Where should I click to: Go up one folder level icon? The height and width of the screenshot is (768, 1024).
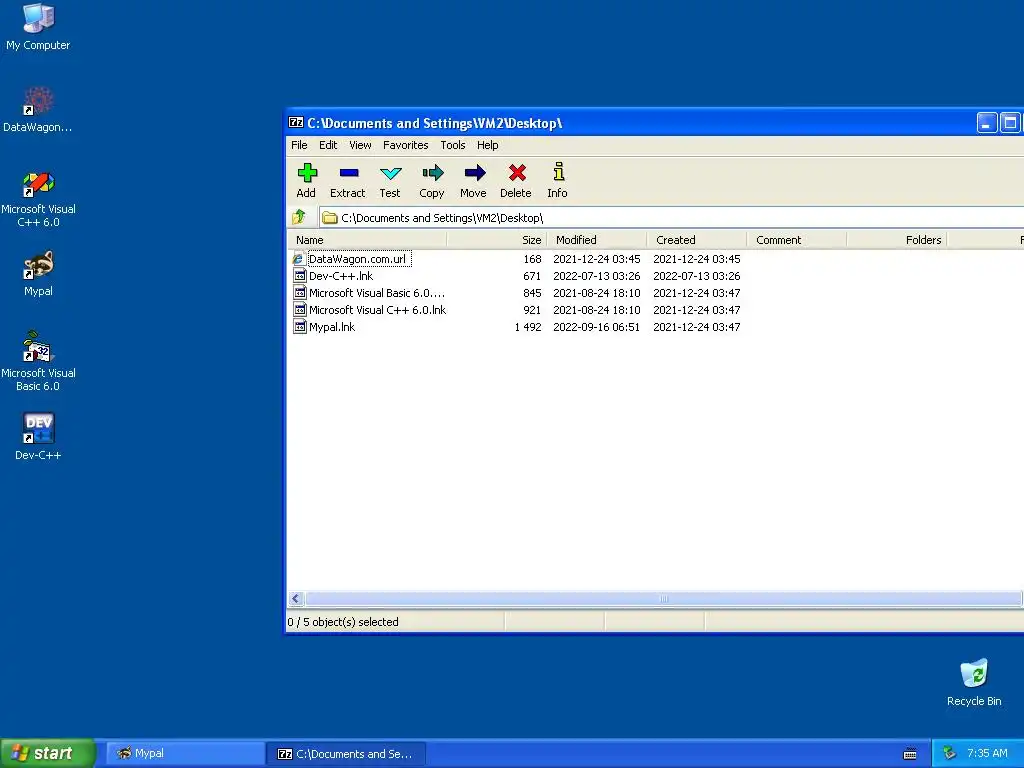pos(299,217)
